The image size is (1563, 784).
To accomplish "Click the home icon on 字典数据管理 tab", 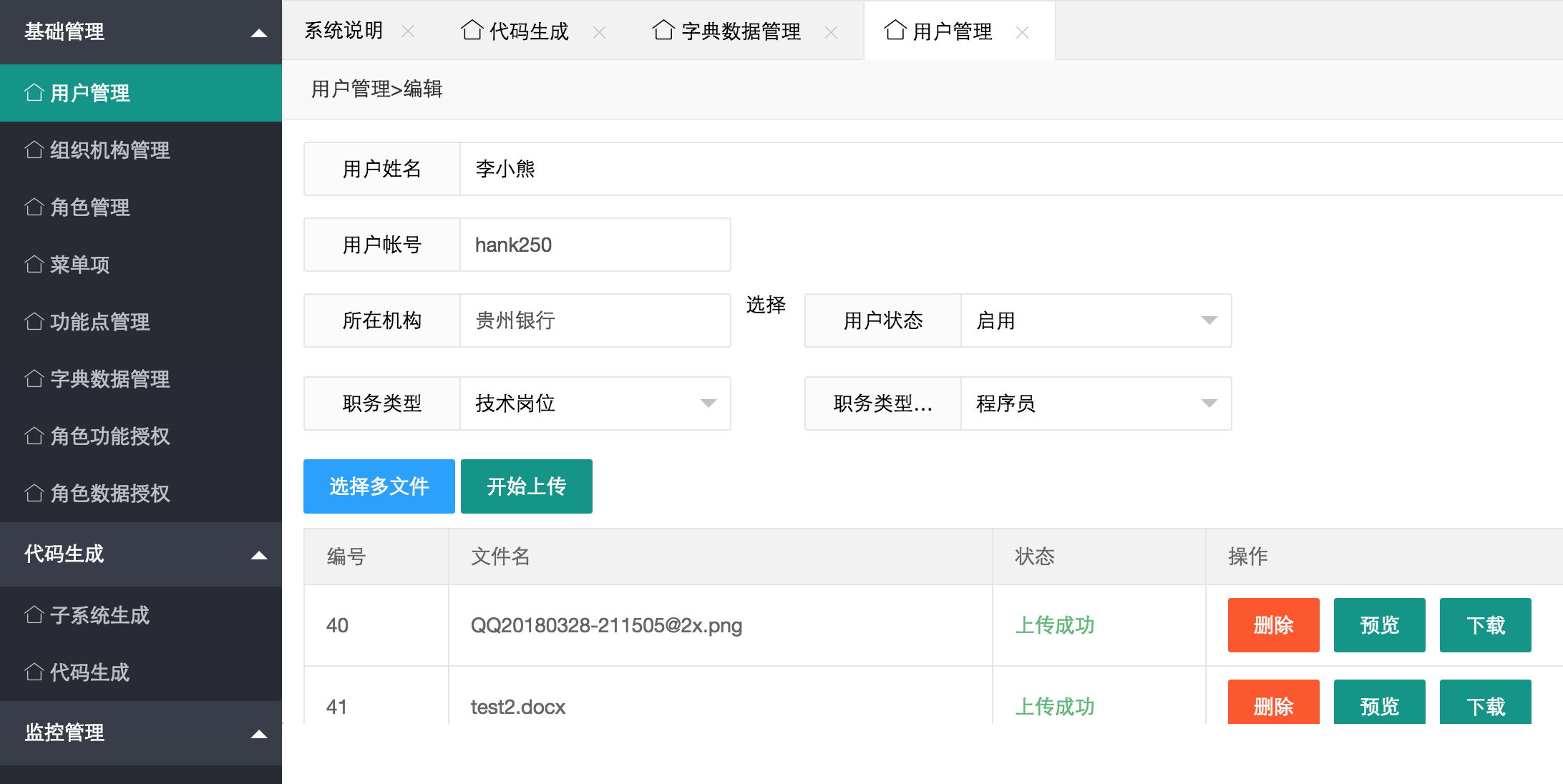I will pyautogui.click(x=664, y=30).
